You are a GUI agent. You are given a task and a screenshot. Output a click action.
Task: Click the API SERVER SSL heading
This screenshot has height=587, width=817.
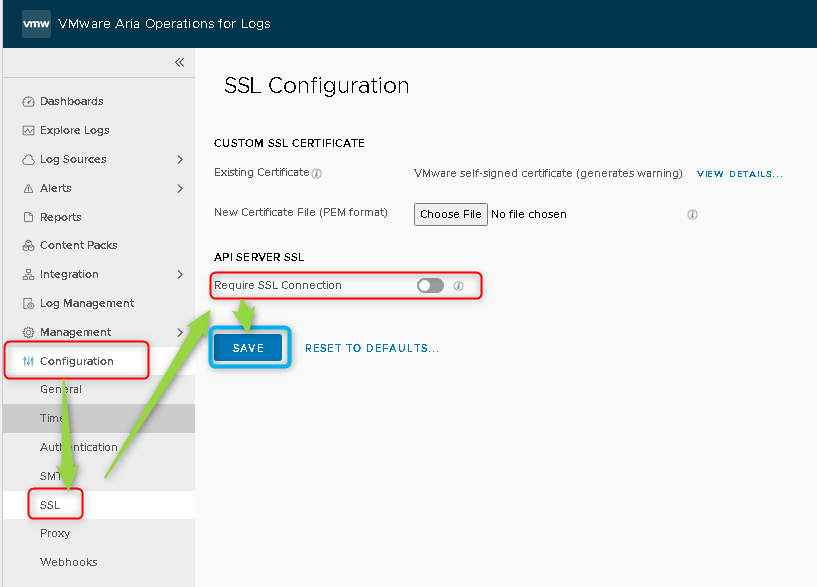[259, 257]
